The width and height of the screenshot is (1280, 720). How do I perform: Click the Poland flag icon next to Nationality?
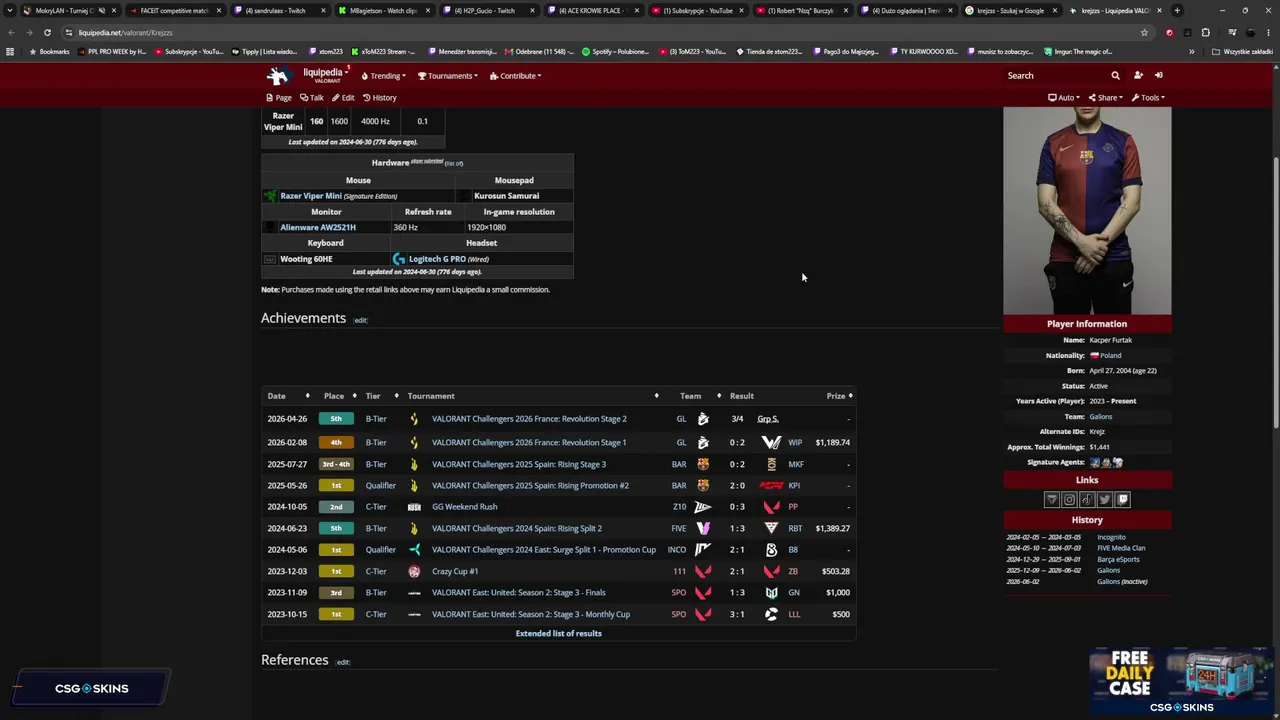coord(1095,355)
